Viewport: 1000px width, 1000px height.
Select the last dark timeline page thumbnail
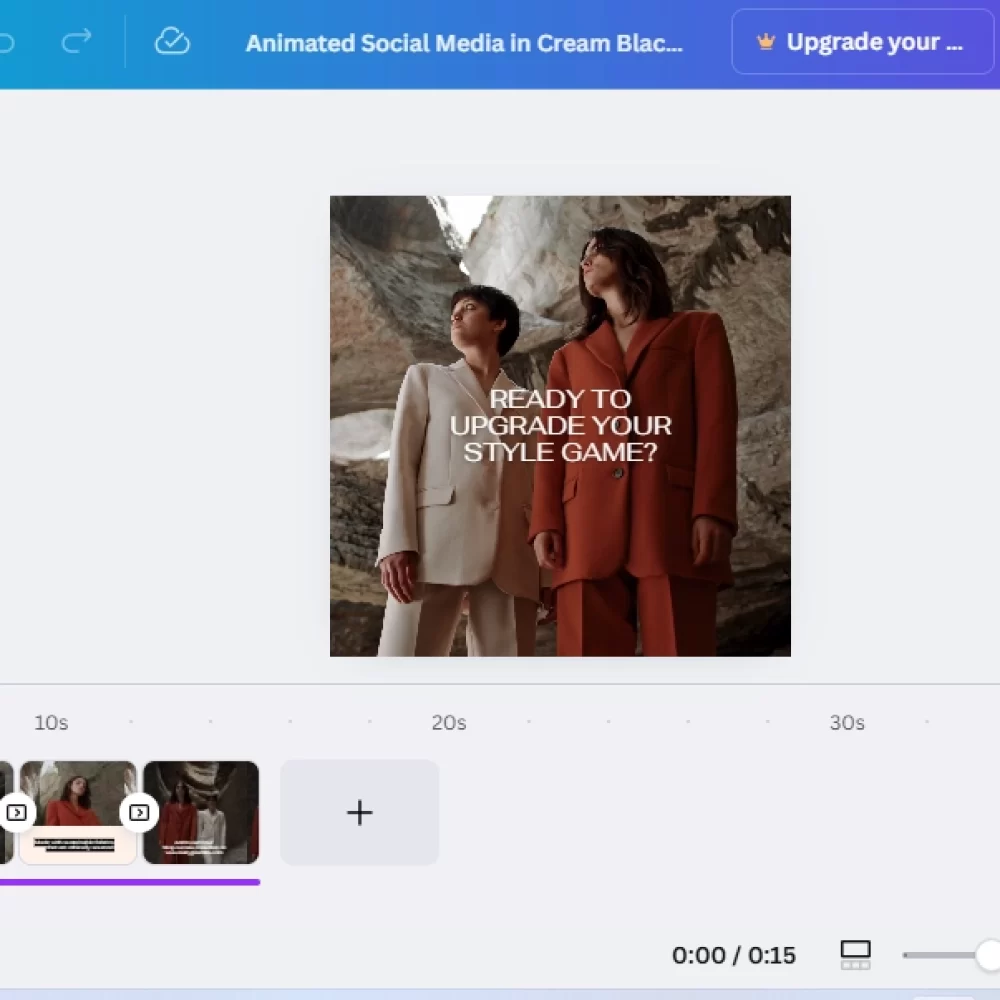pyautogui.click(x=201, y=812)
